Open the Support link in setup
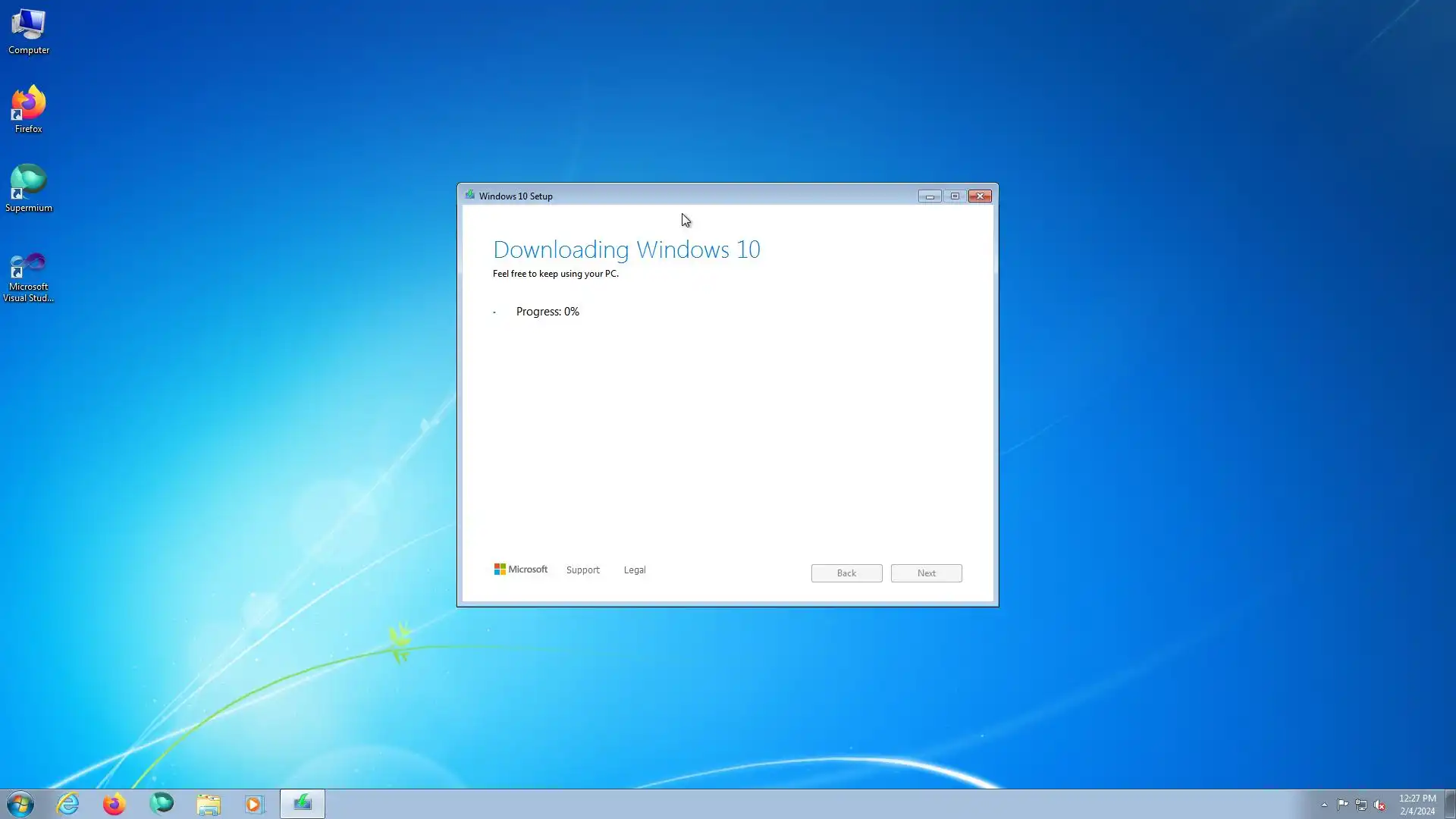The height and width of the screenshot is (819, 1456). (582, 570)
